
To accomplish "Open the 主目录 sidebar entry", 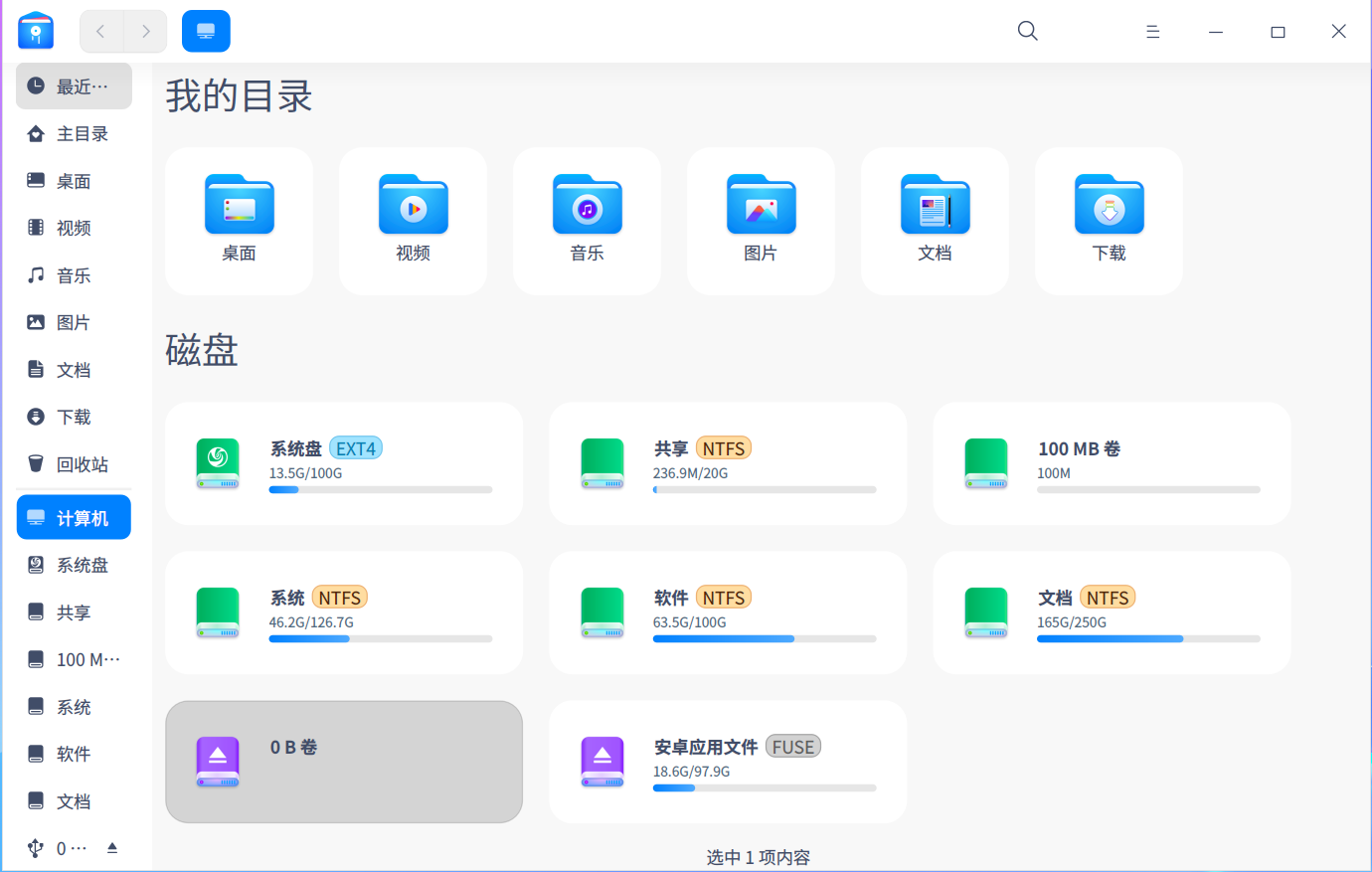I will click(x=74, y=133).
